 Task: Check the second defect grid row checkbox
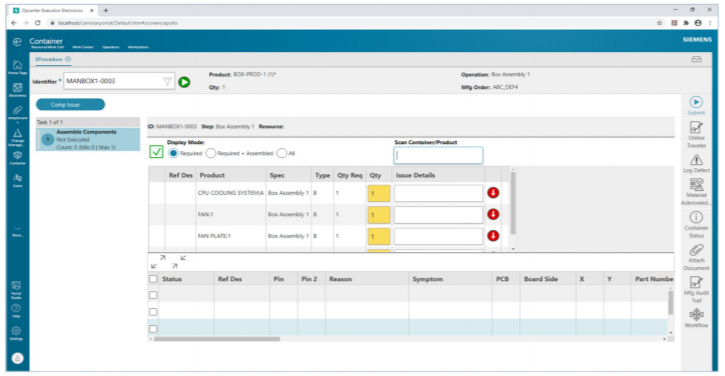tap(153, 312)
